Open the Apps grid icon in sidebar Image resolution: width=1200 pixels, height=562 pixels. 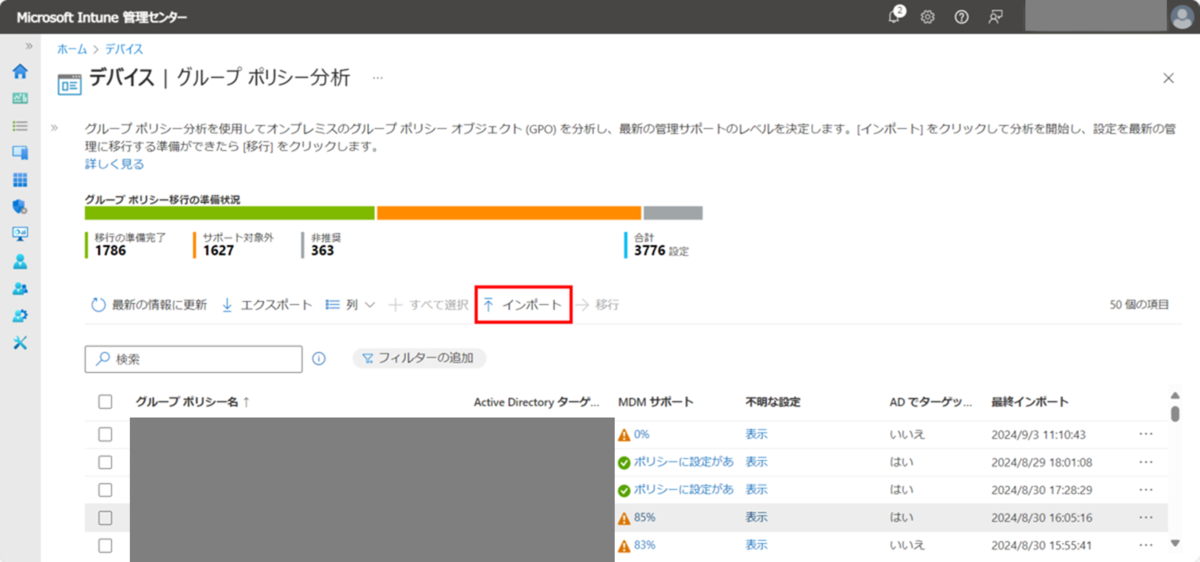[x=19, y=180]
